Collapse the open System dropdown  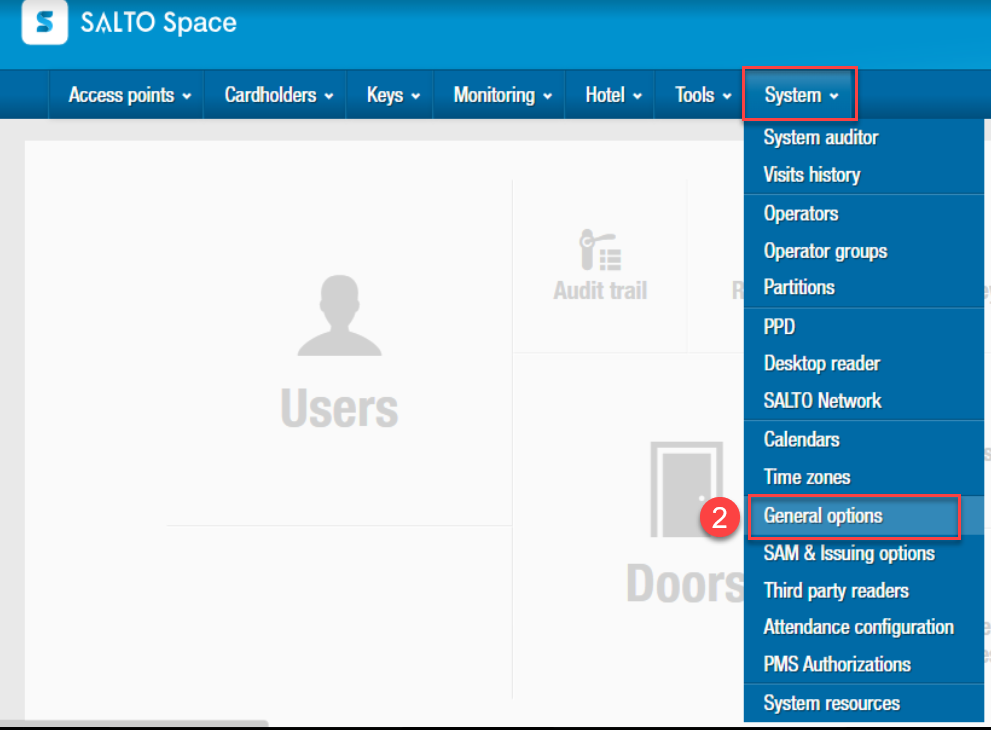coord(799,94)
